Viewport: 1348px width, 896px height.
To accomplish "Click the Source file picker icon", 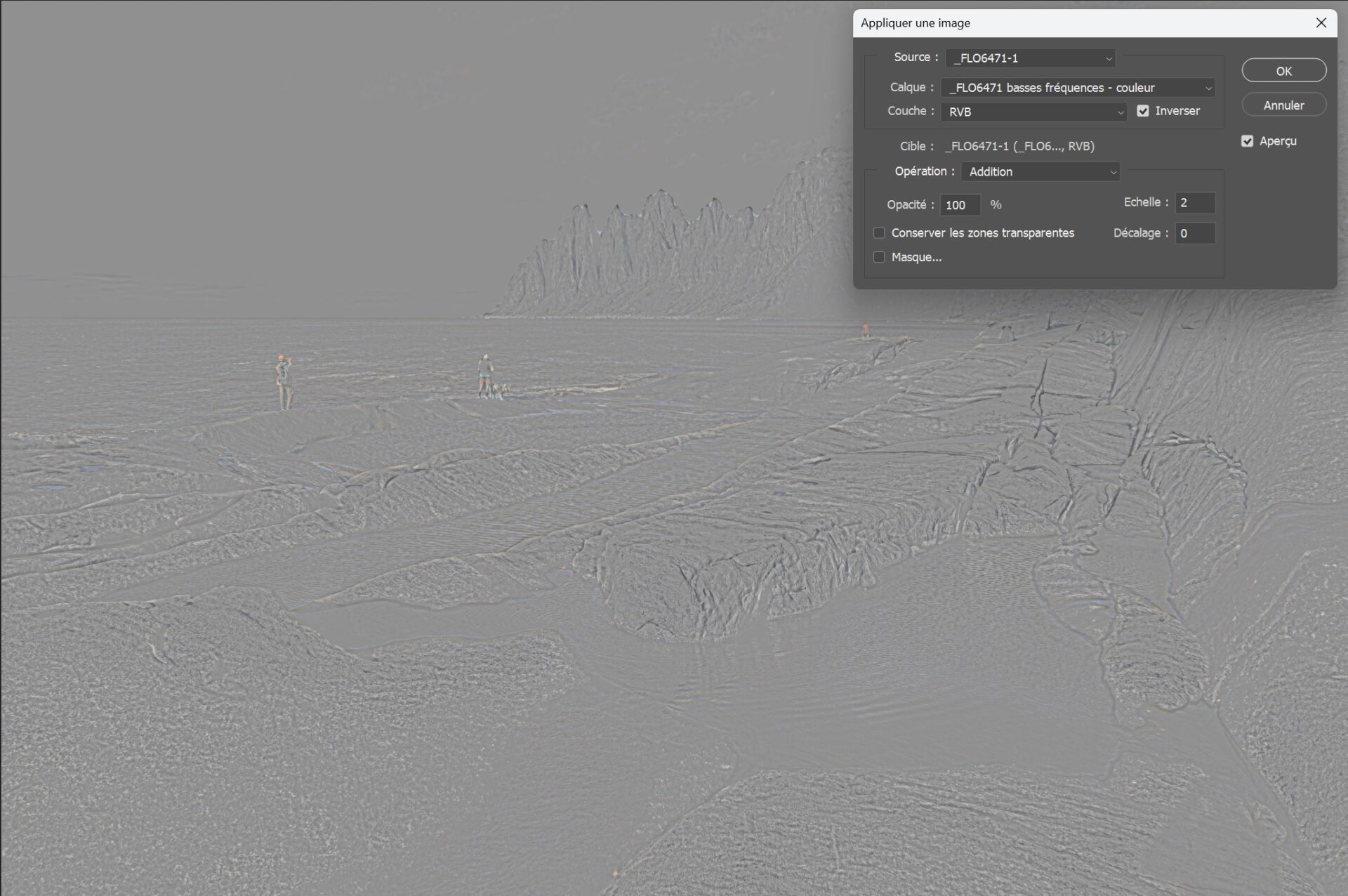I will tap(1108, 58).
